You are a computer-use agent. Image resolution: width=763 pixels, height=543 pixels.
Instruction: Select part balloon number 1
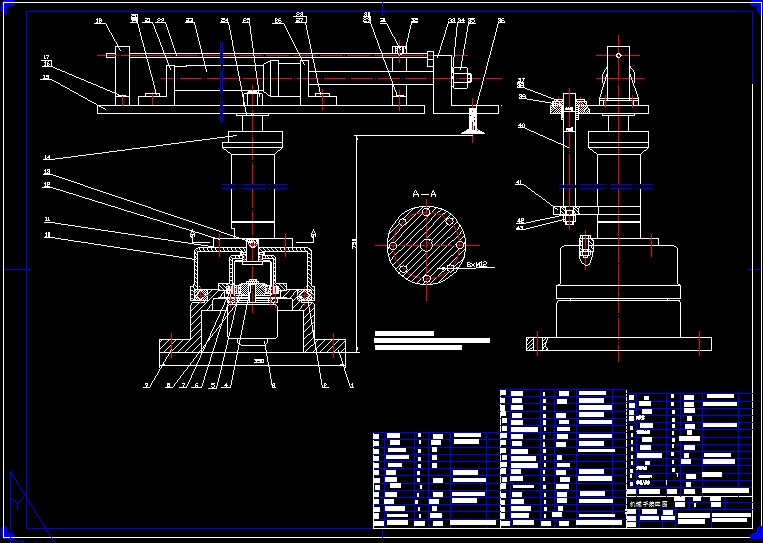pos(352,386)
